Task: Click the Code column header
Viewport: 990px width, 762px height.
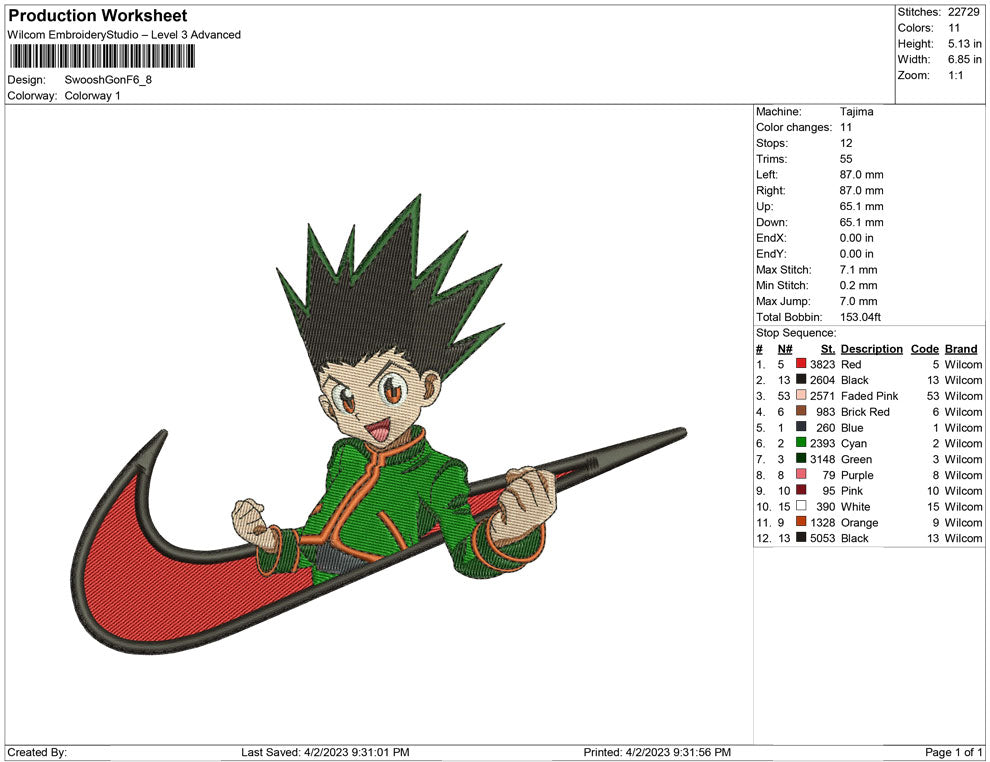Action: [x=924, y=348]
